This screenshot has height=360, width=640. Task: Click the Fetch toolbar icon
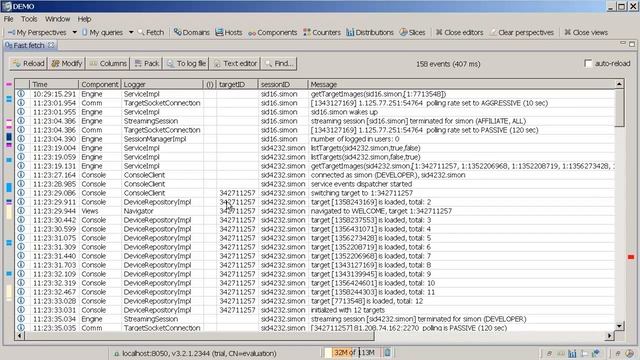tap(151, 32)
